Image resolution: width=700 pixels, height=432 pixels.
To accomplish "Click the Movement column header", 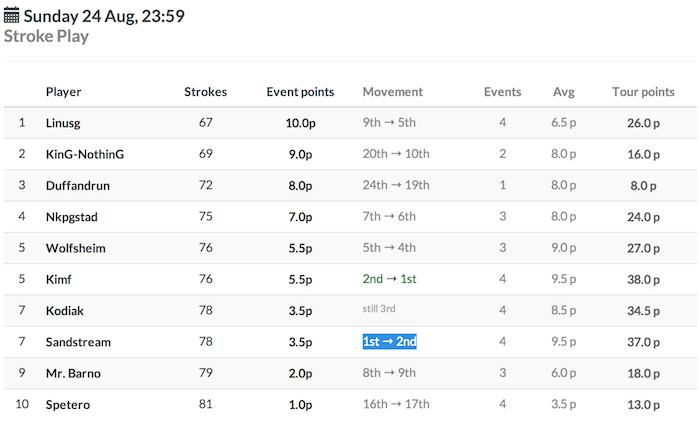I will click(x=392, y=91).
